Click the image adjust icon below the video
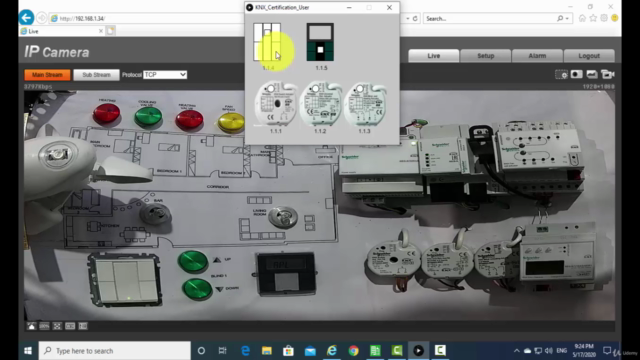Viewport: 640px width, 360px height. [x=31, y=326]
